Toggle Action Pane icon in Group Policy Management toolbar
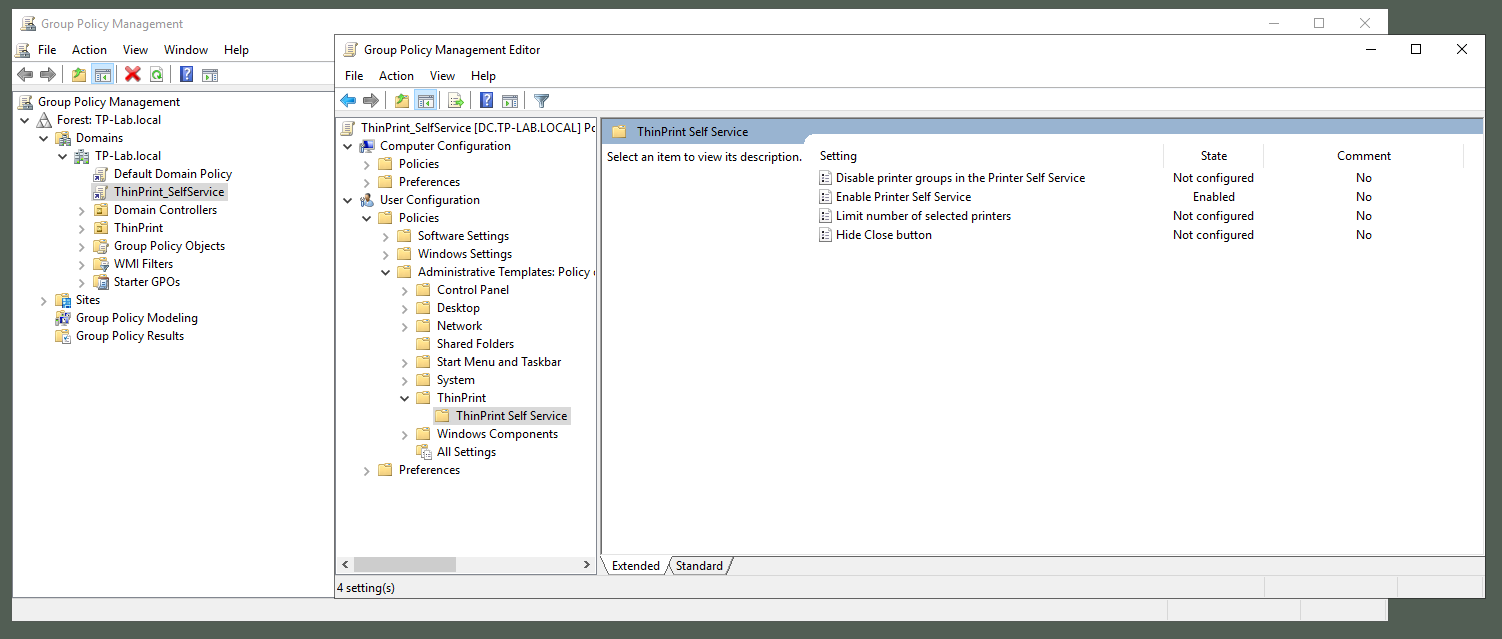1502x639 pixels. pos(210,74)
